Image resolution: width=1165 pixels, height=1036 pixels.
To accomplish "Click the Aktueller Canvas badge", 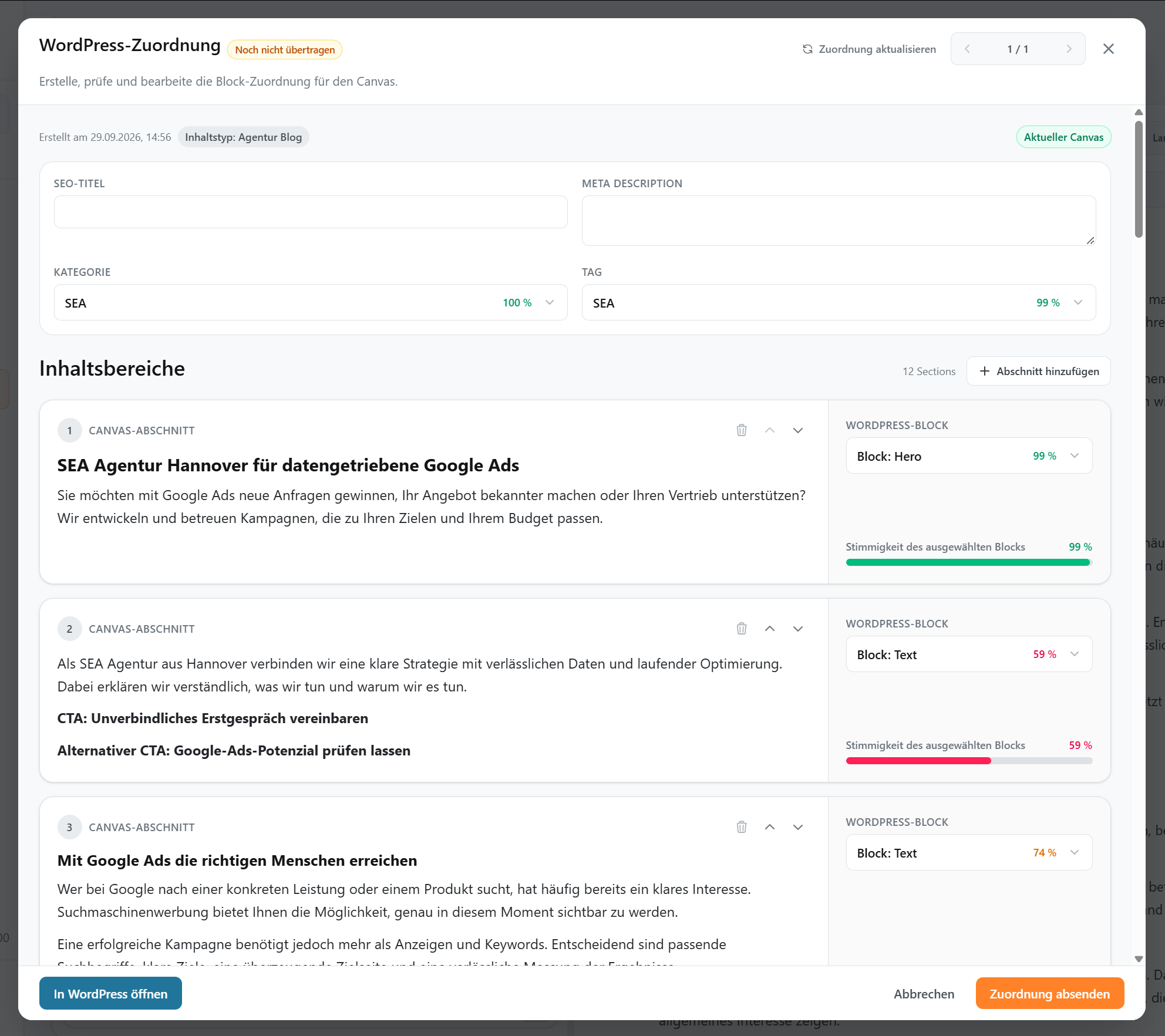I will coord(1063,137).
